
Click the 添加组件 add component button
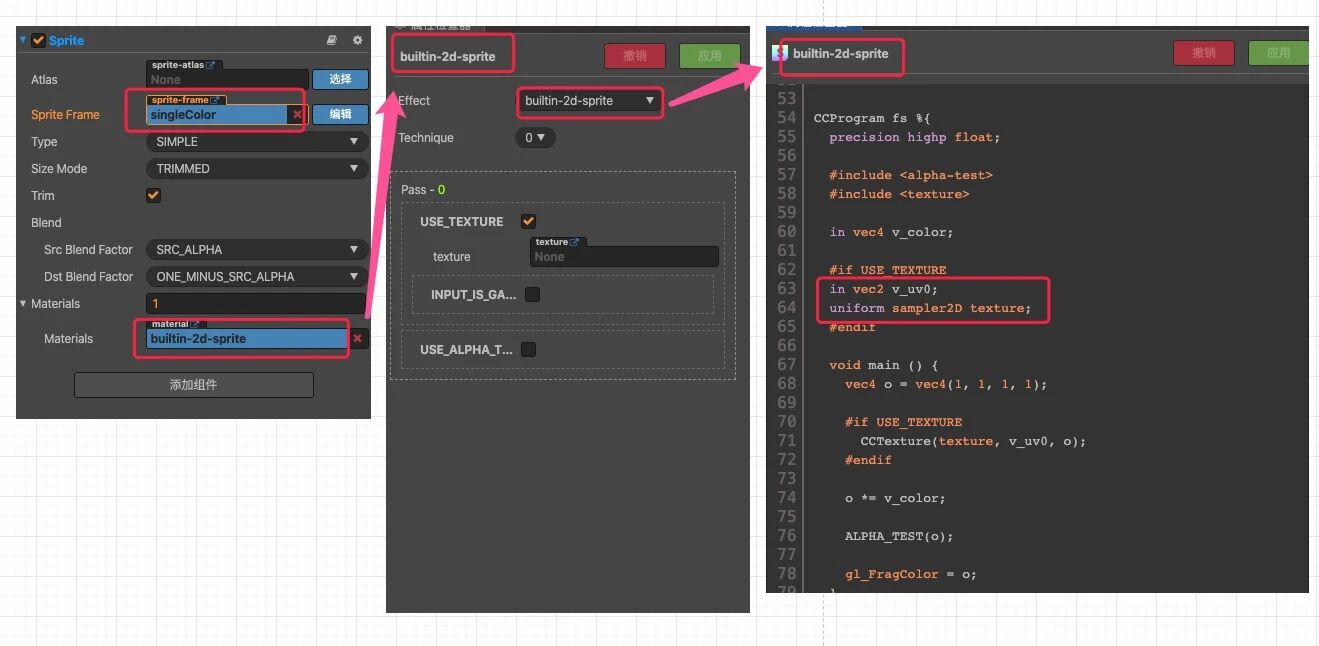click(x=194, y=385)
